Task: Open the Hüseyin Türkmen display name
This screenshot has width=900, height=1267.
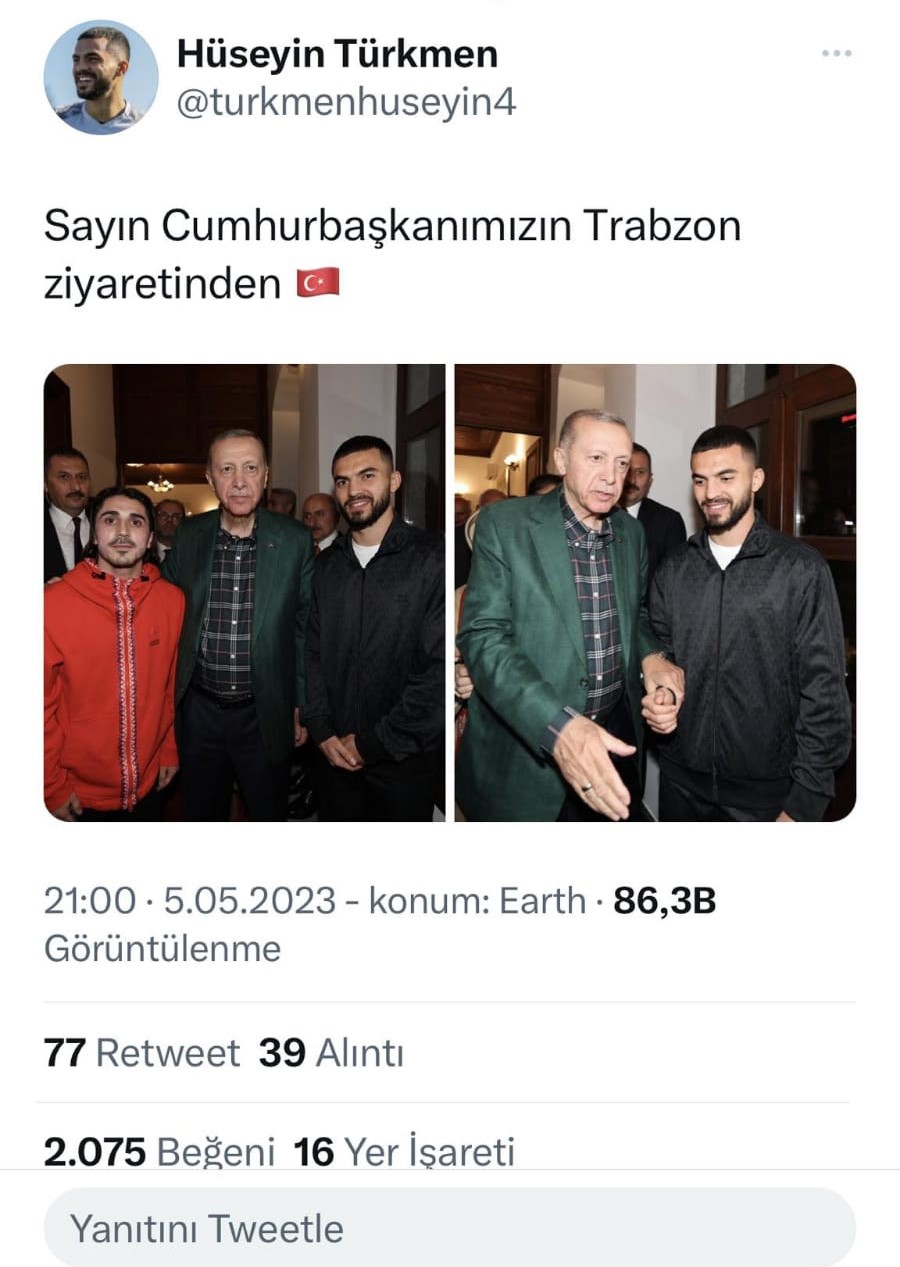Action: point(337,54)
